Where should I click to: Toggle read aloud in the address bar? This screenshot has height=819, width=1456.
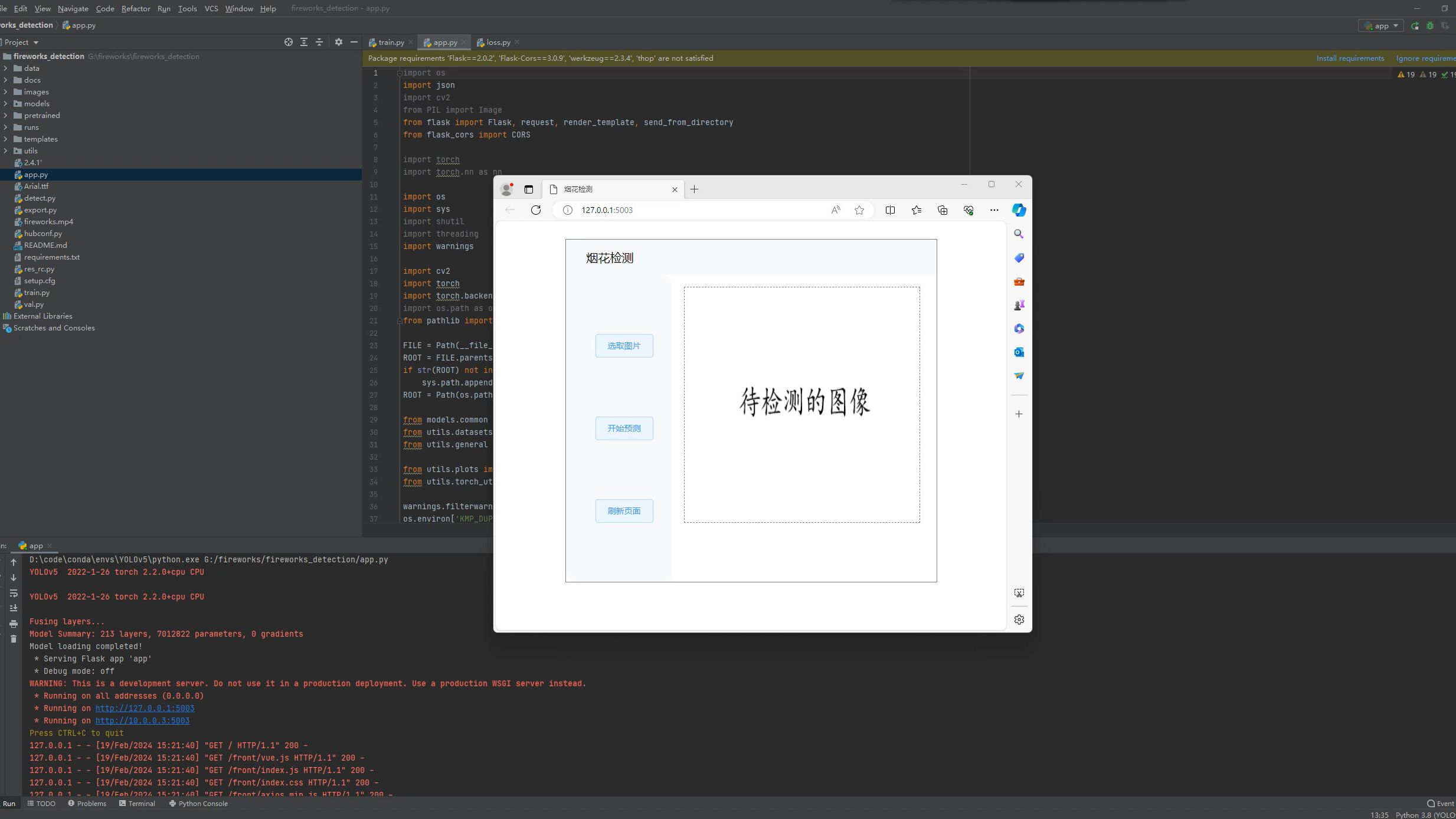(x=835, y=210)
